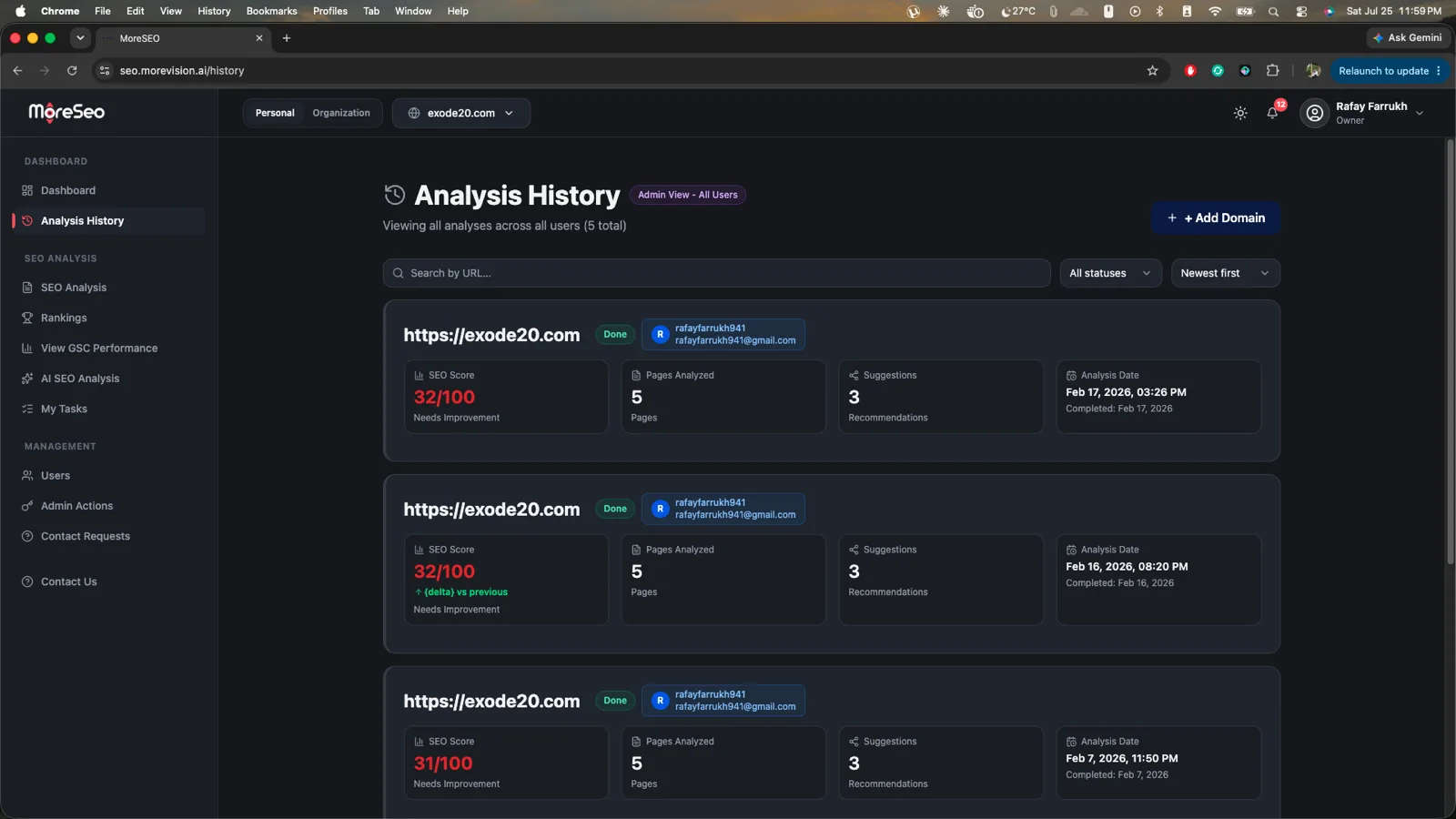Click the Admin Actions key icon
Screen dimensions: 1456x819
(27, 506)
